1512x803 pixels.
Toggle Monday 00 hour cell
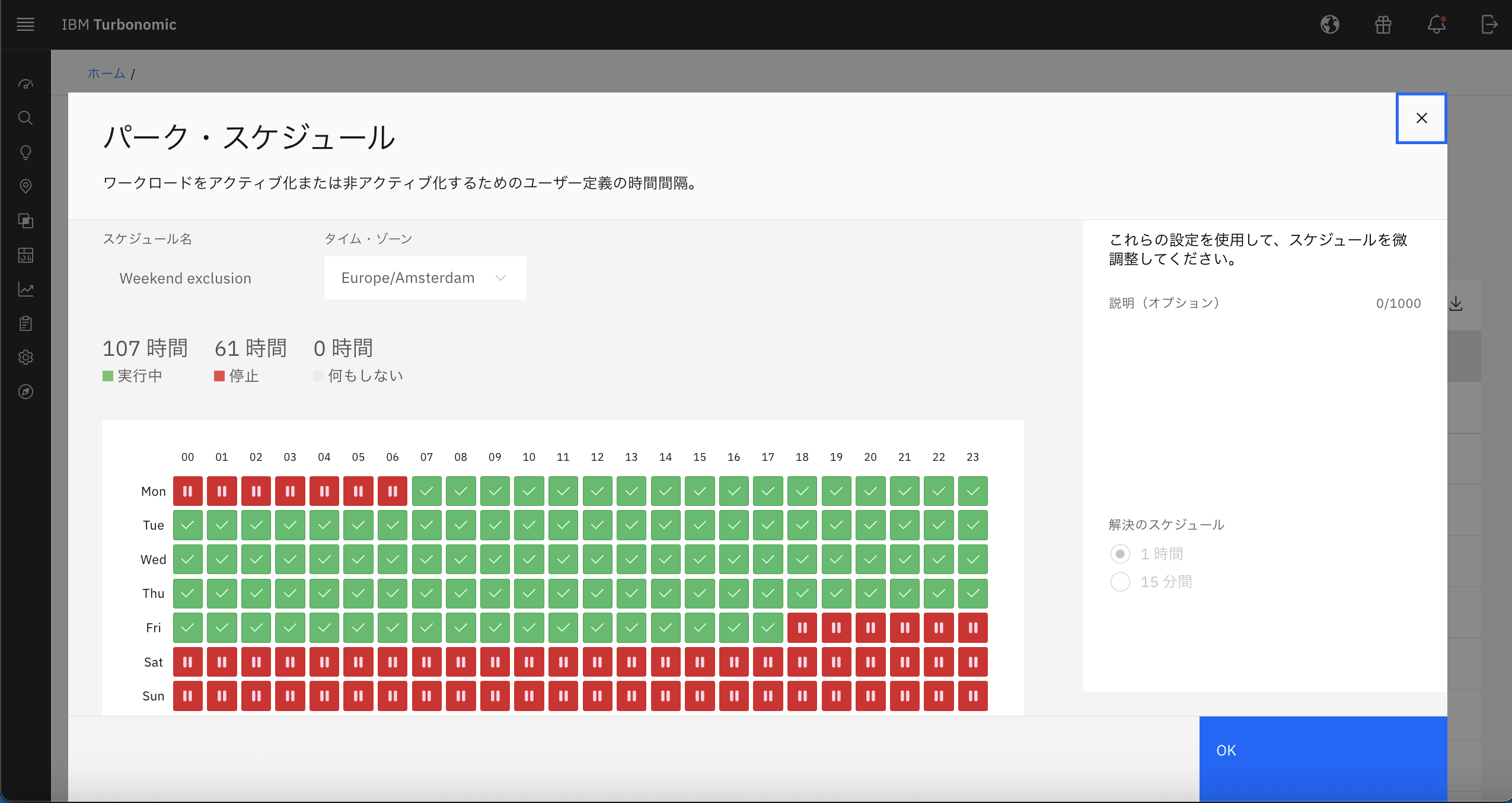[187, 491]
